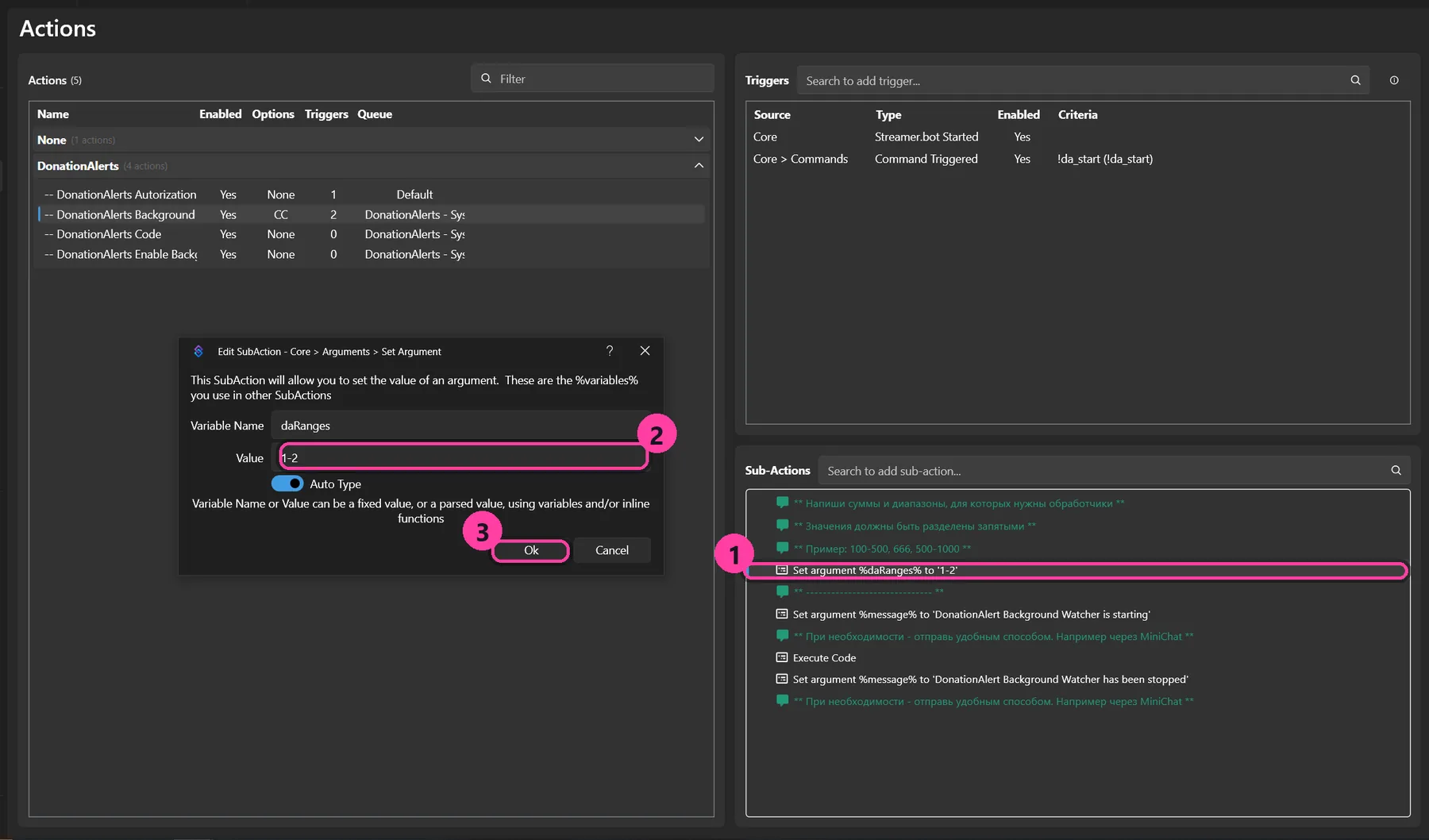
Task: Select the Streamer.bot Started trigger row
Action: point(1077,137)
